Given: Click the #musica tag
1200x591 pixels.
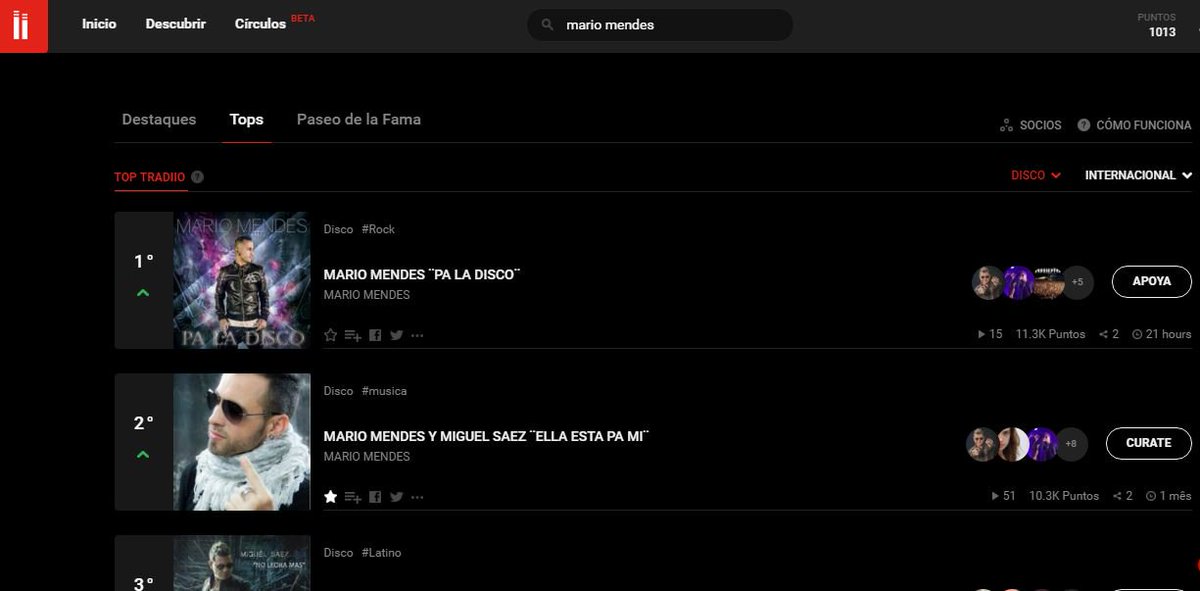Looking at the screenshot, I should 384,391.
